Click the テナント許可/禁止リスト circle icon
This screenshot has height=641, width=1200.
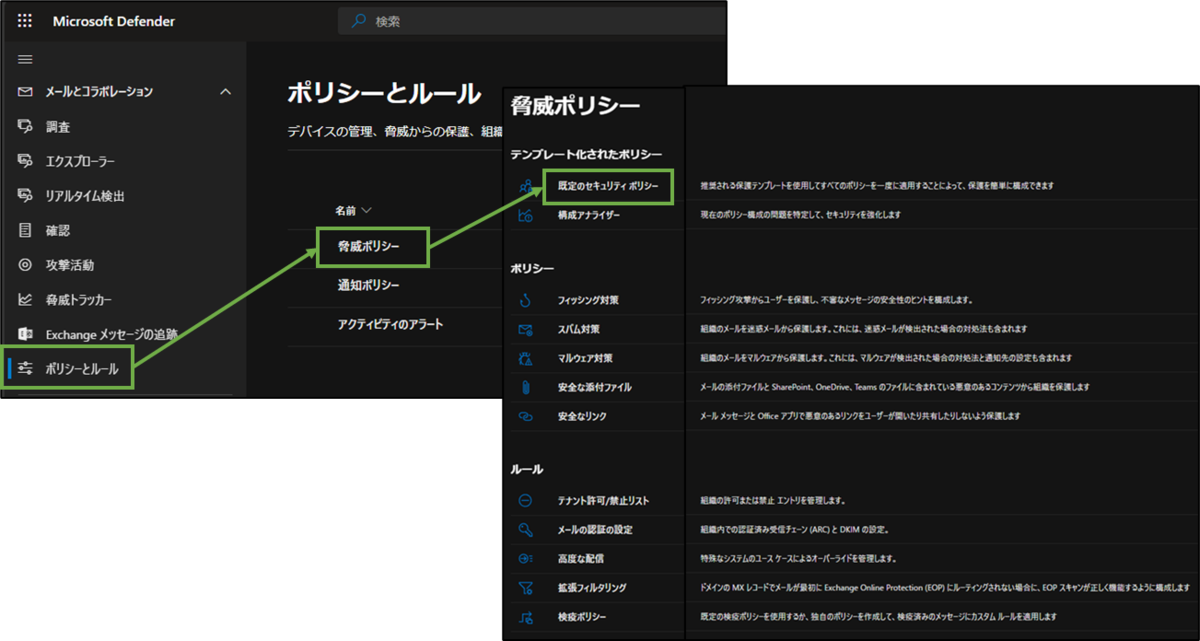525,500
